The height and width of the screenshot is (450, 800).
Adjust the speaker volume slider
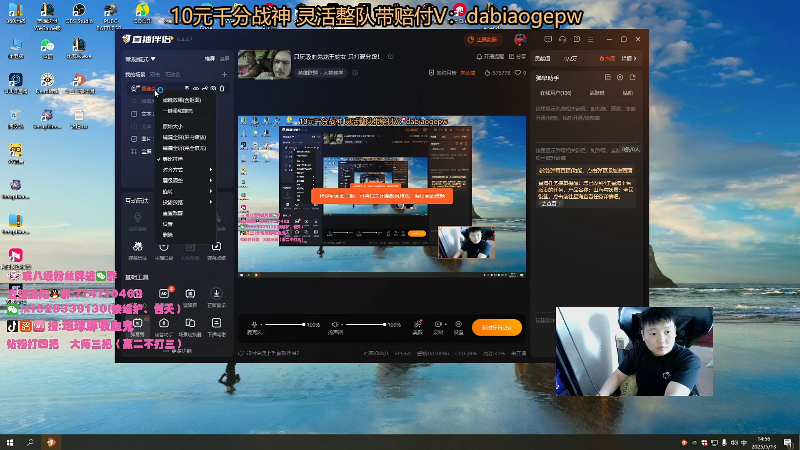[365, 324]
